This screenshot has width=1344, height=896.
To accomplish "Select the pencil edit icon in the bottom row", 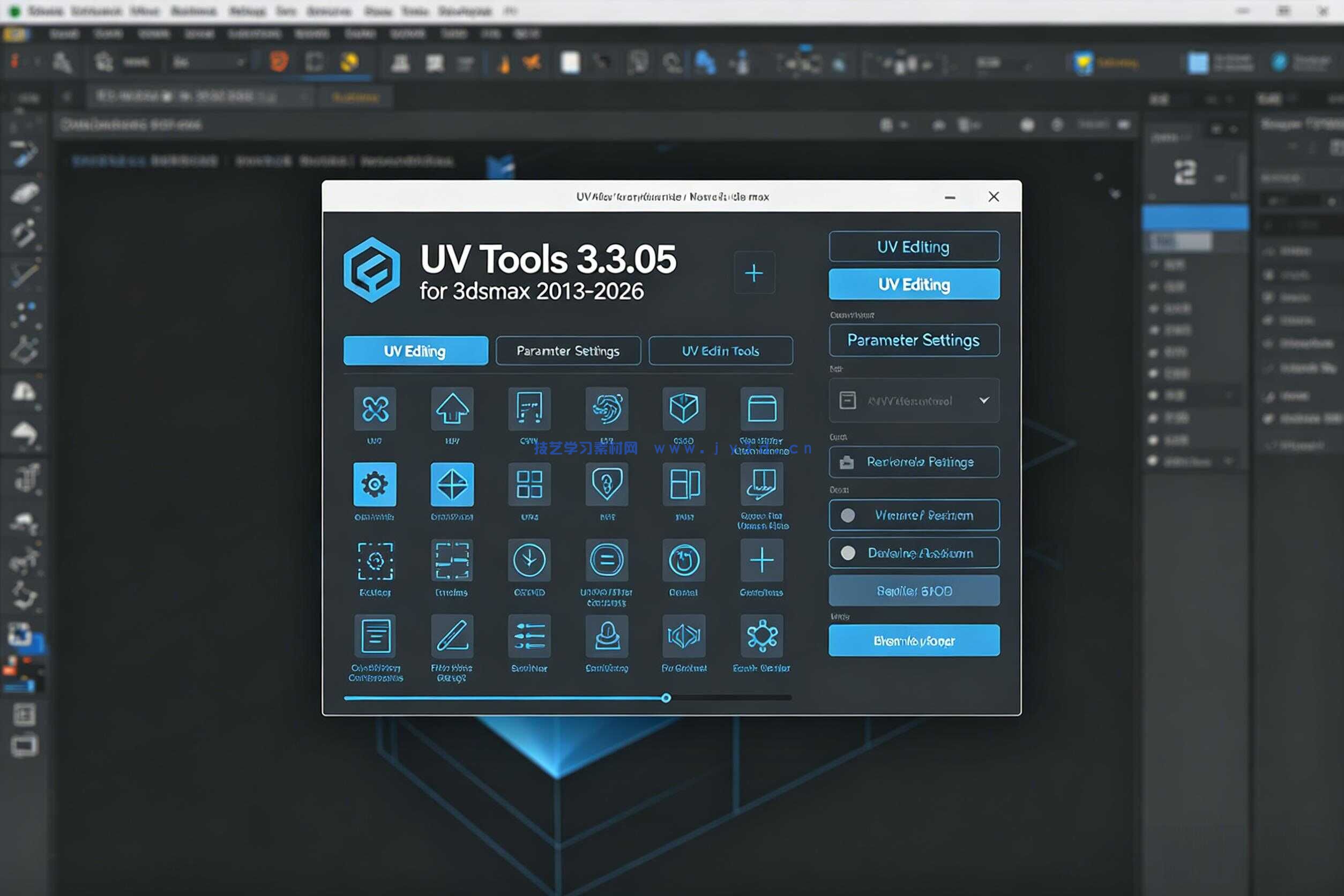I will (452, 636).
